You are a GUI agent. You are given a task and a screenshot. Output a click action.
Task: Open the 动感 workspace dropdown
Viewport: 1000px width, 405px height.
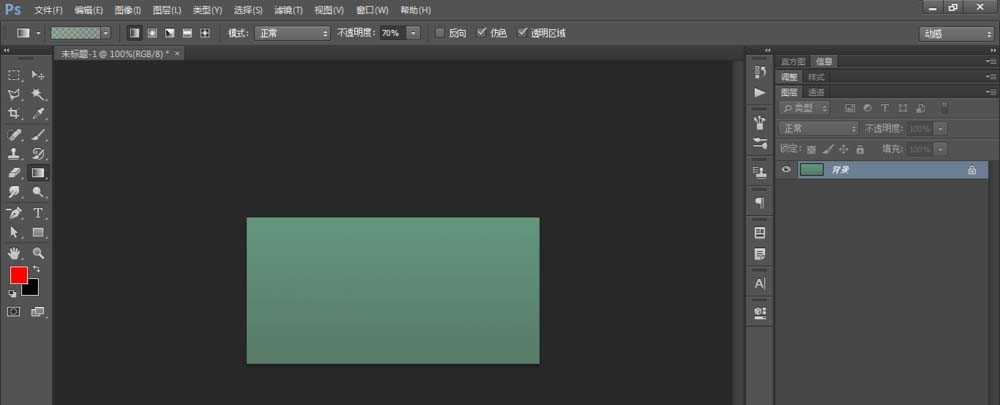pos(955,33)
